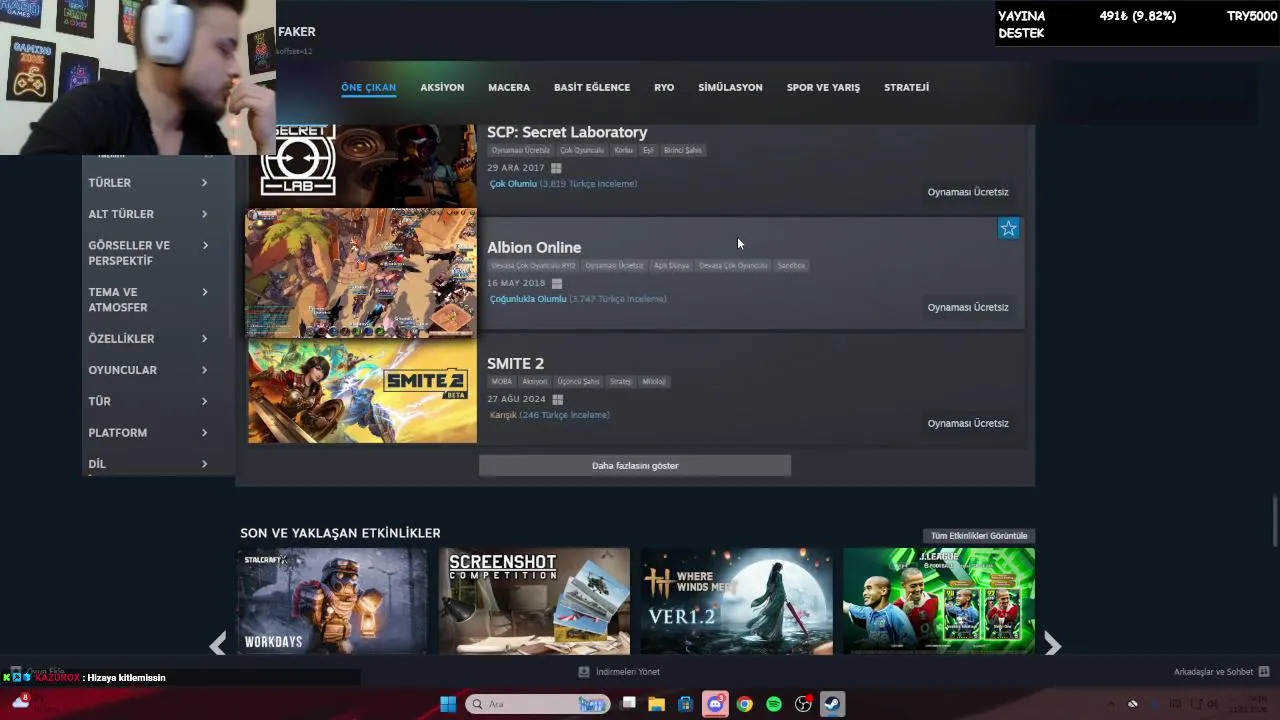Expand GÖRSELLER VE PERSPEKTİF filter
This screenshot has height=720, width=1280.
coord(148,253)
